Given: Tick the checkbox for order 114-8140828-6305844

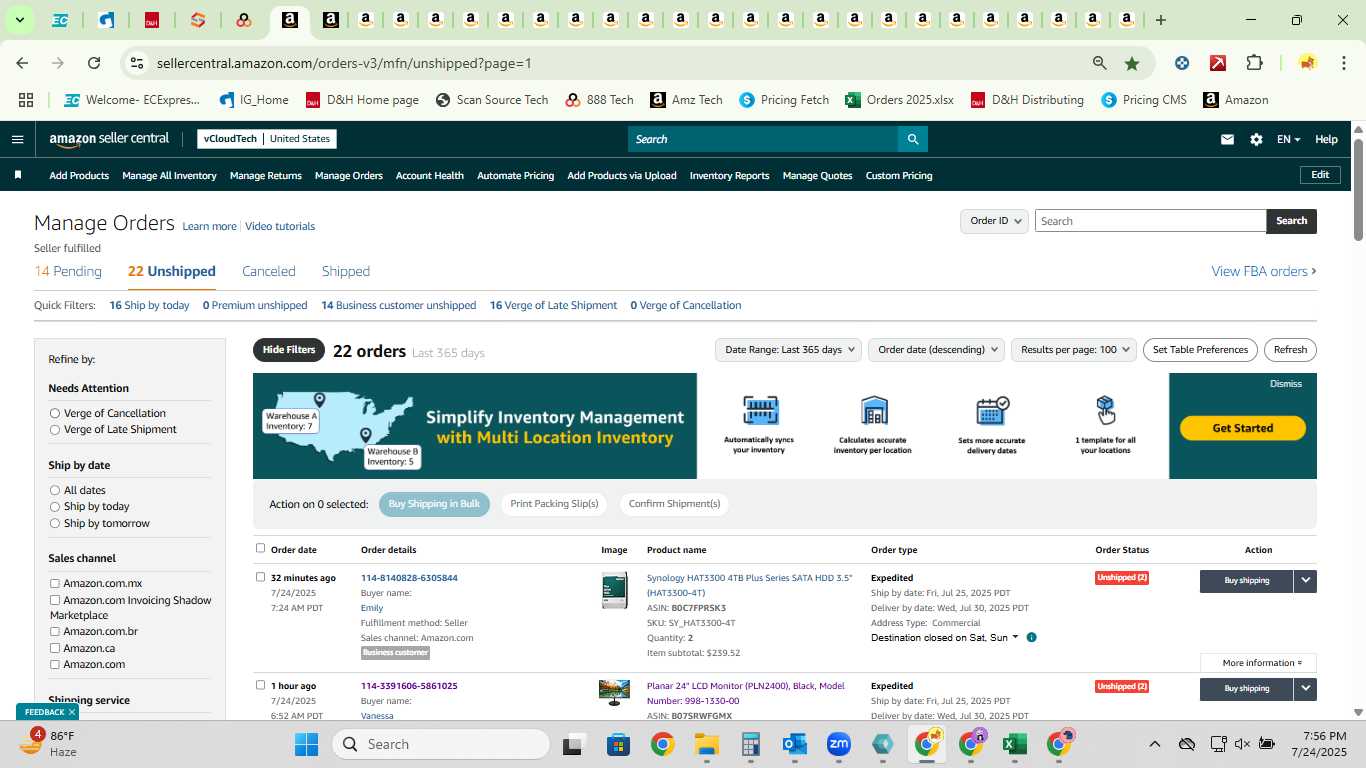Looking at the screenshot, I should 261,577.
